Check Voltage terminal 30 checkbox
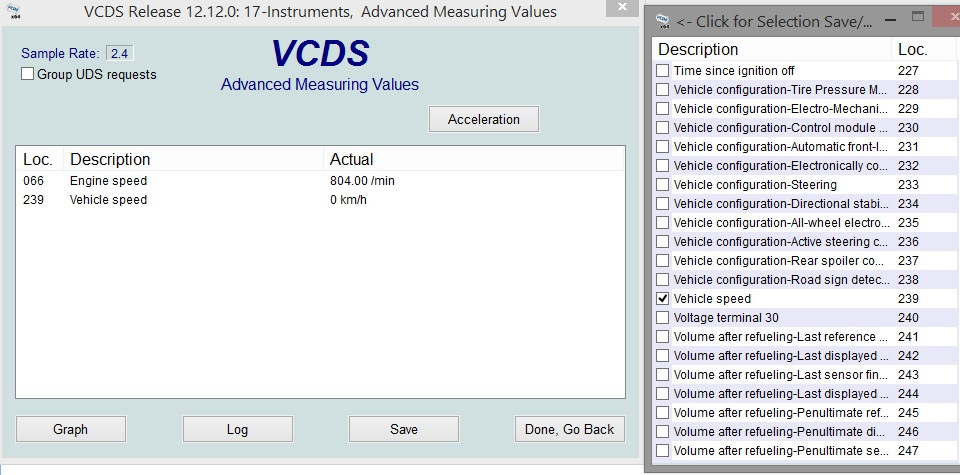 click(662, 317)
